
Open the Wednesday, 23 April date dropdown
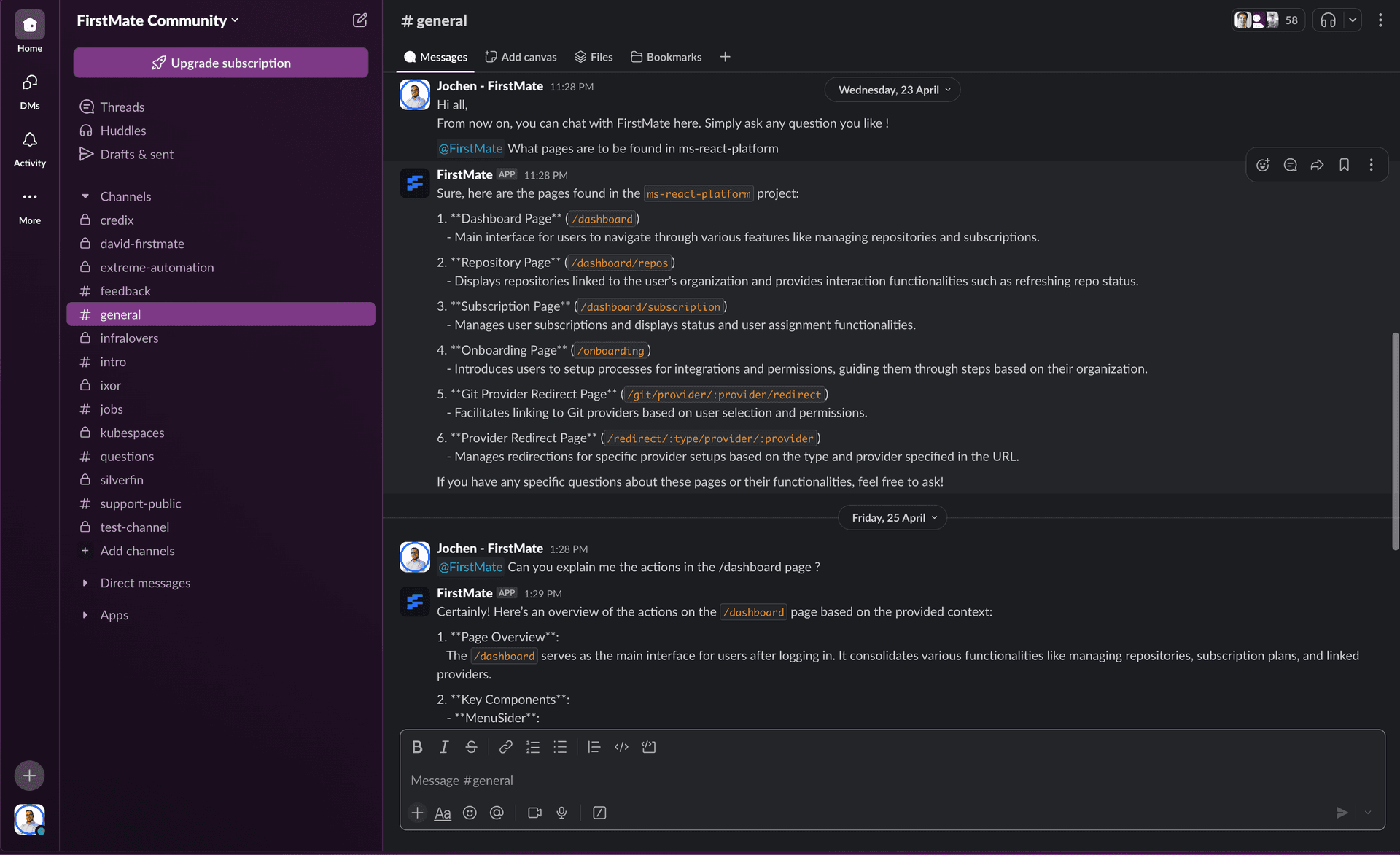pyautogui.click(x=892, y=90)
